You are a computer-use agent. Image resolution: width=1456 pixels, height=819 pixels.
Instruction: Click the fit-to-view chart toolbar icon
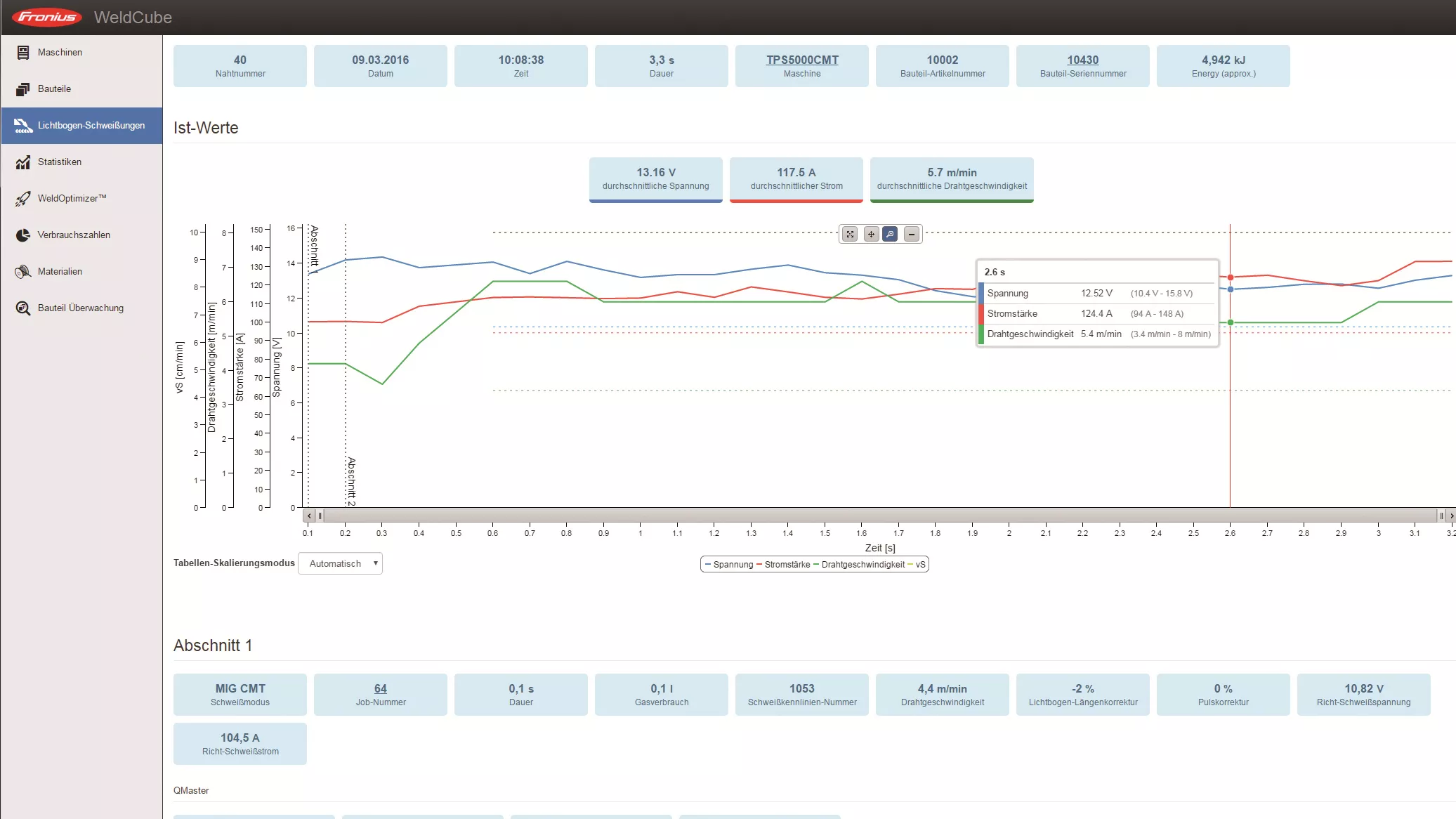coord(850,234)
